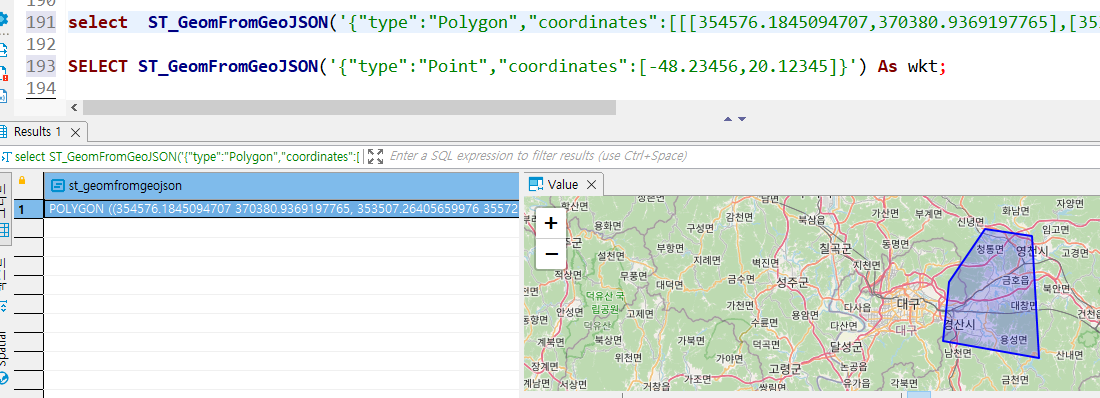Viewport: 1100px width, 398px height.
Task: Click the 성주군 label on the map
Action: coord(793,282)
